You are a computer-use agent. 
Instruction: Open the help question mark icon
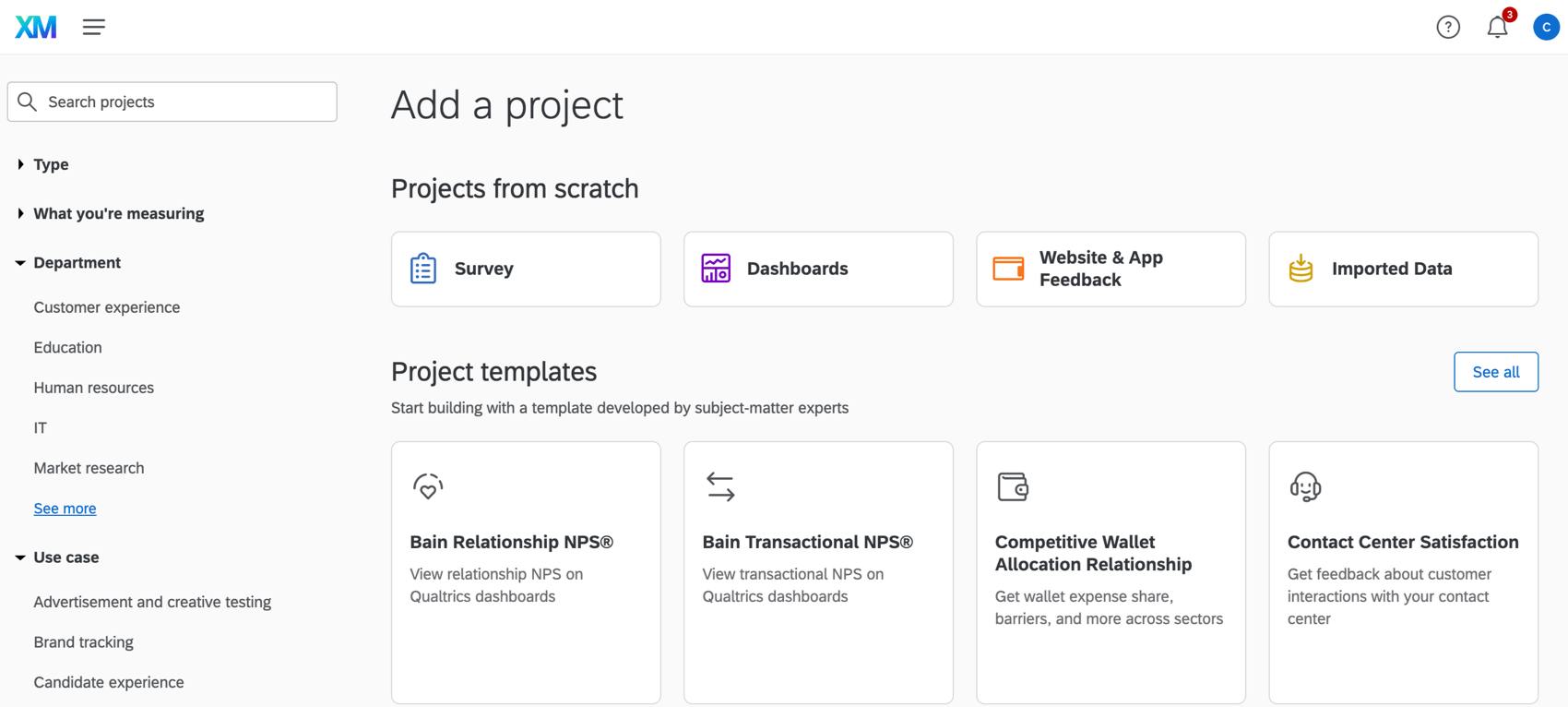point(1448,27)
